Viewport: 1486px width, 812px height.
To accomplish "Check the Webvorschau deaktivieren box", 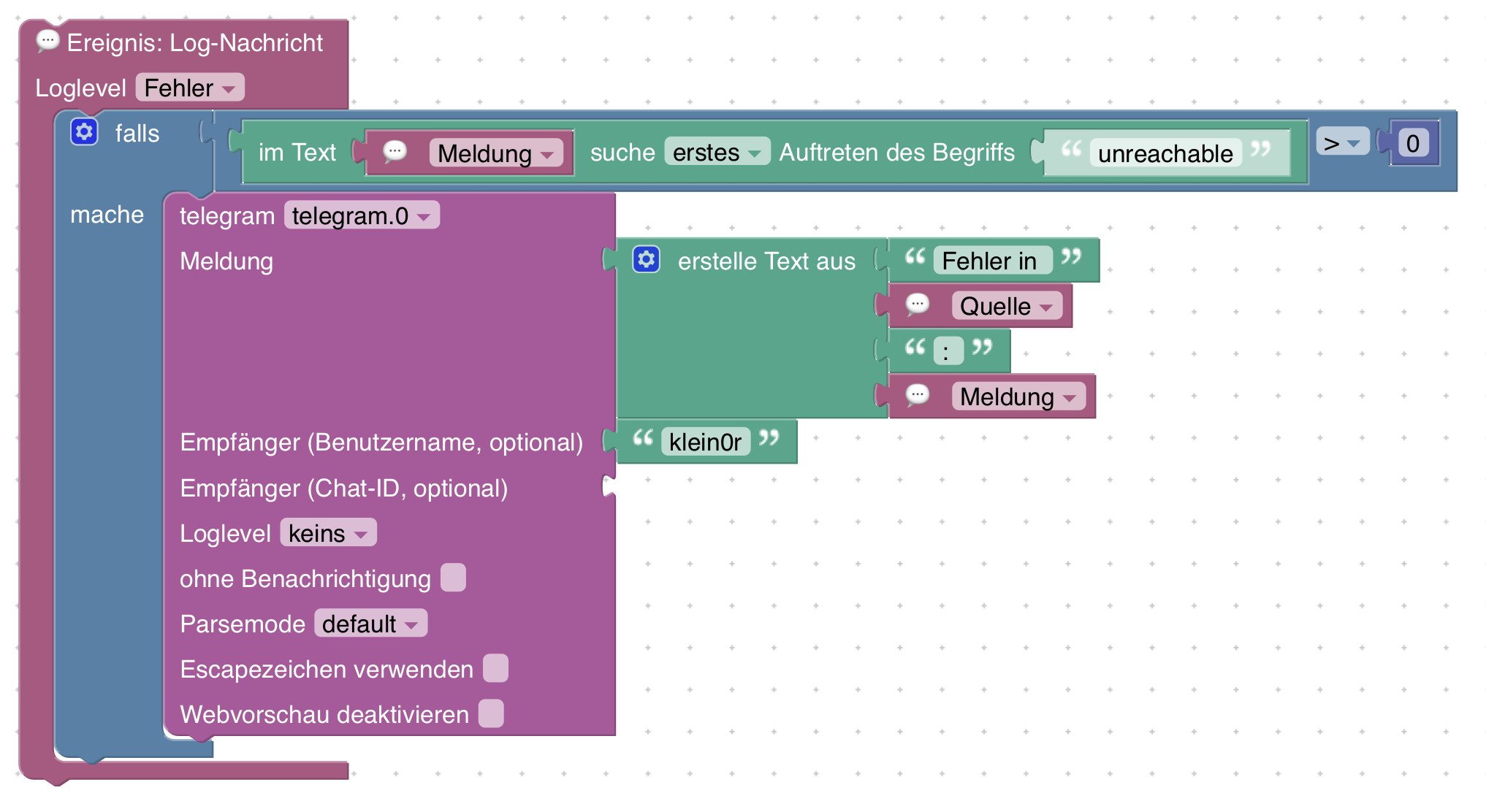I will coord(491,713).
